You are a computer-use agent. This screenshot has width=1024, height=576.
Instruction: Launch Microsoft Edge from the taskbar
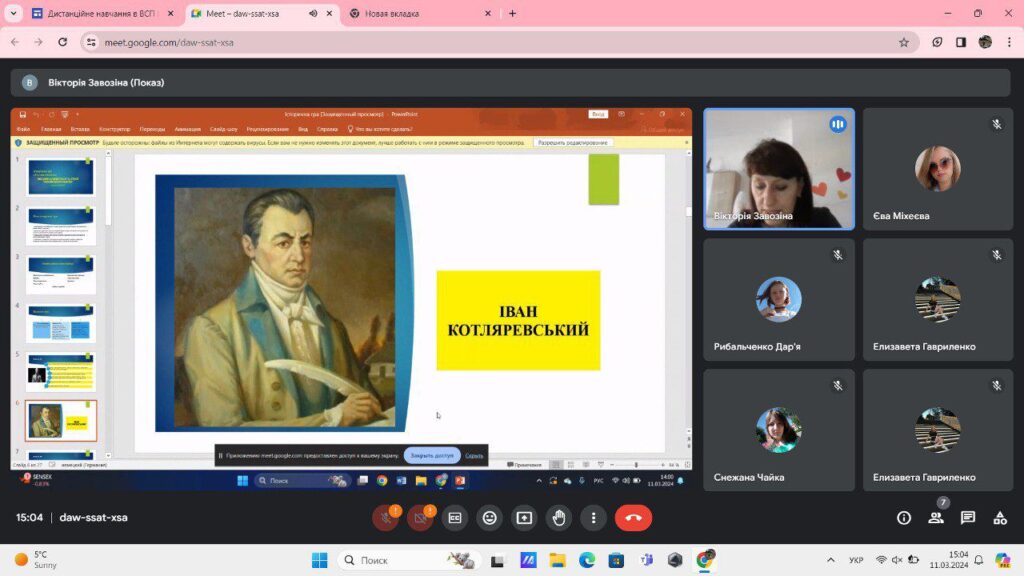pyautogui.click(x=586, y=560)
